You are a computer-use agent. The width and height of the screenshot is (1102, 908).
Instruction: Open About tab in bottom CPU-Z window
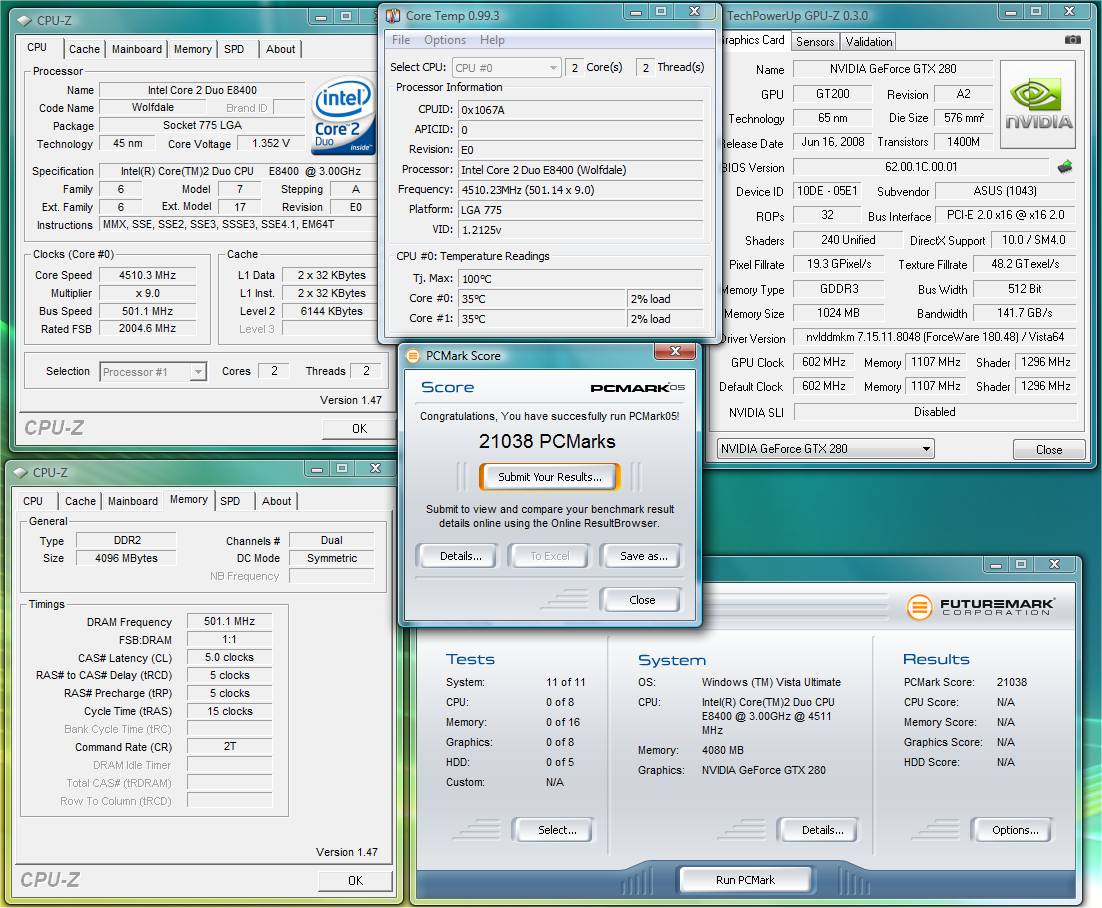(x=276, y=501)
